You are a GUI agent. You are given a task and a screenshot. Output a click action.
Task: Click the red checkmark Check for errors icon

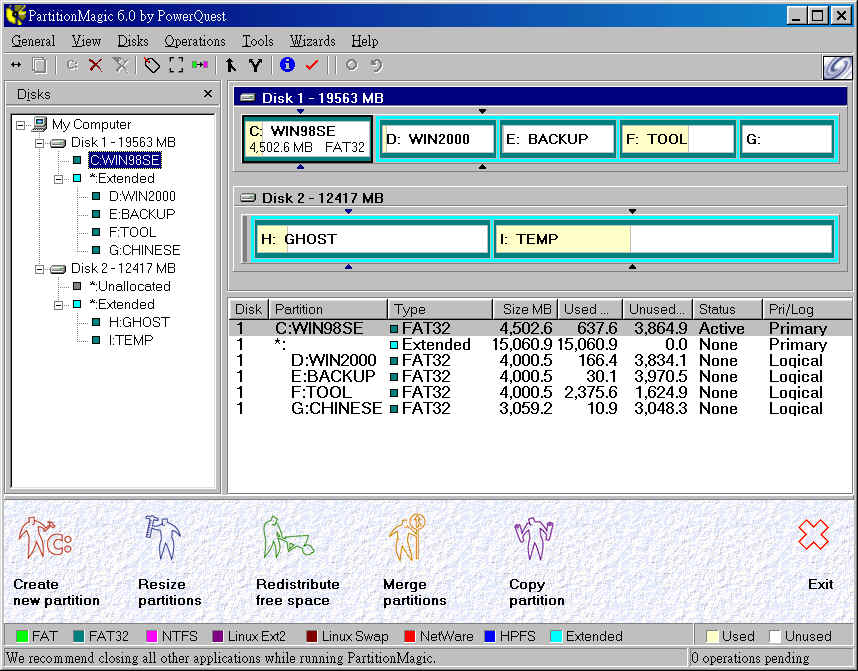pyautogui.click(x=312, y=65)
